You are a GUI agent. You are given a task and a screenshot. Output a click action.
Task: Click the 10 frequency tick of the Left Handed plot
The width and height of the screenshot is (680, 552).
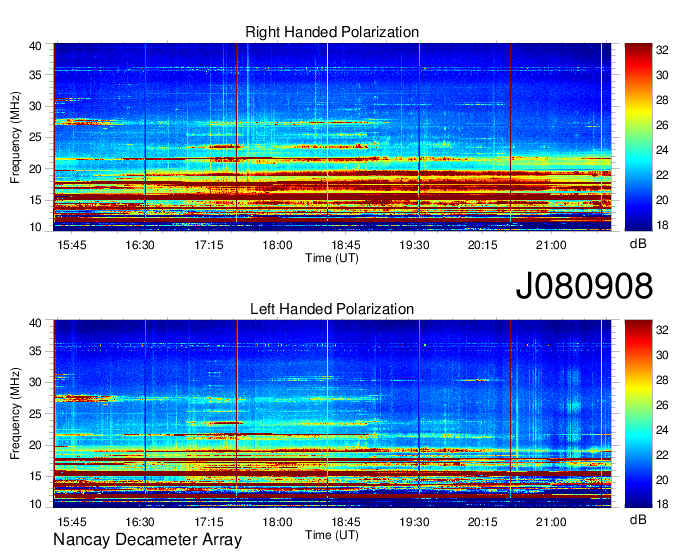[35, 504]
